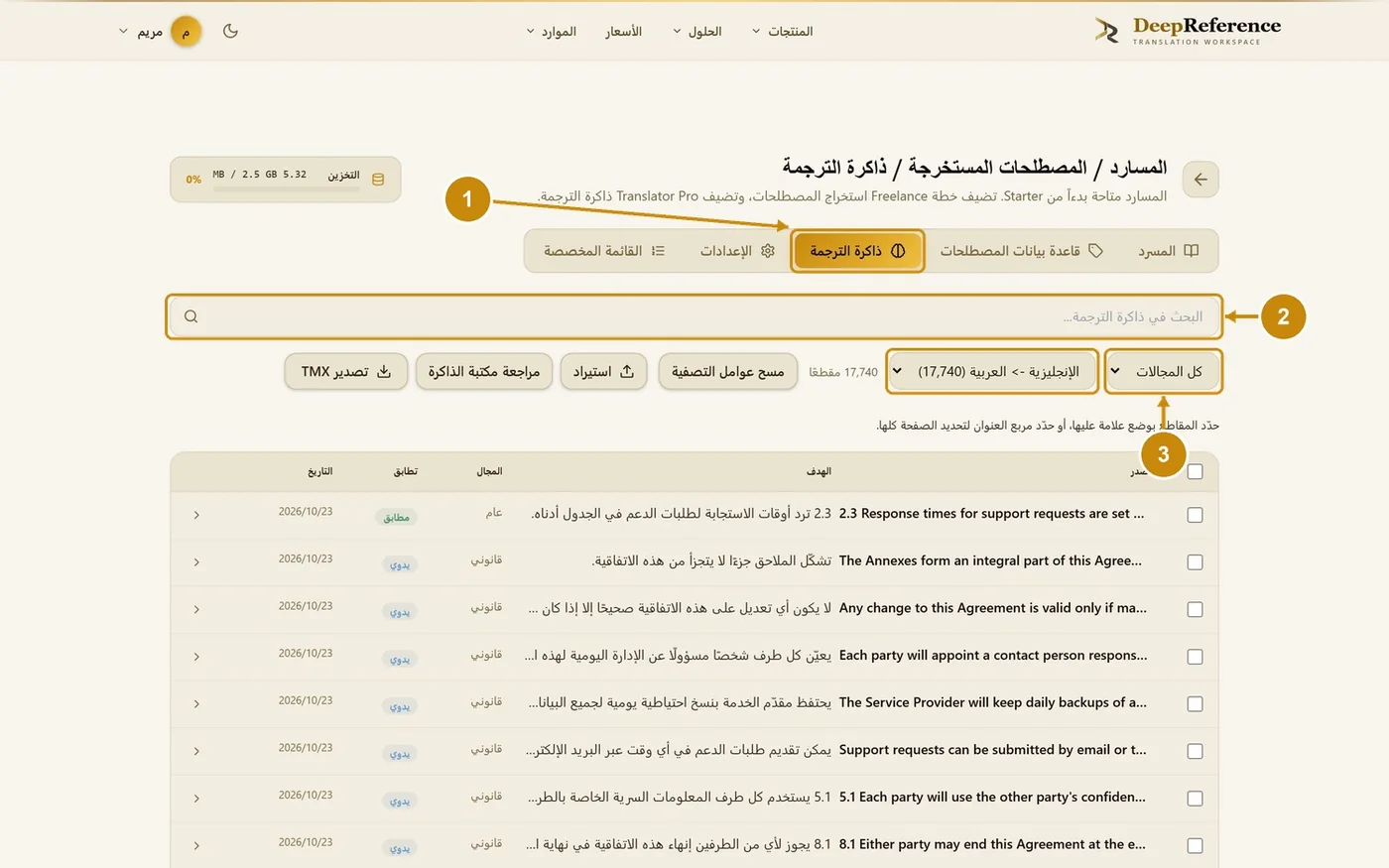Expand the '2.3 Response times' row with its chevron
The height and width of the screenshot is (868, 1389).
(196, 515)
